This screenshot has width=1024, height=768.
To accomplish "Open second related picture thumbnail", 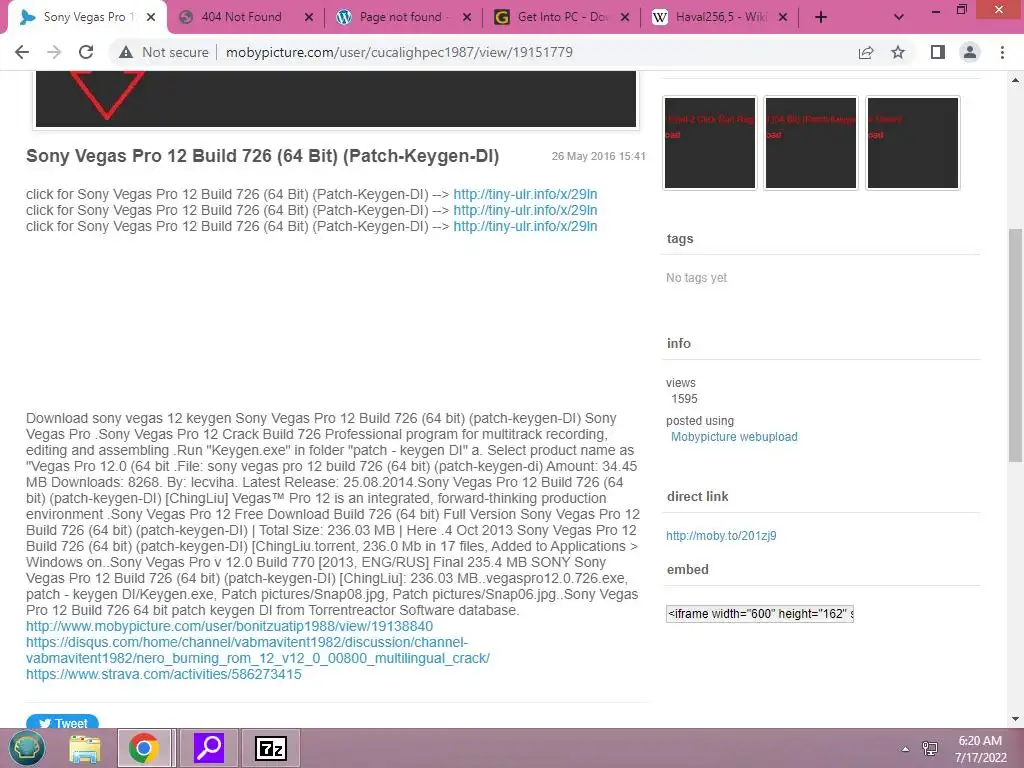I will (x=810, y=143).
